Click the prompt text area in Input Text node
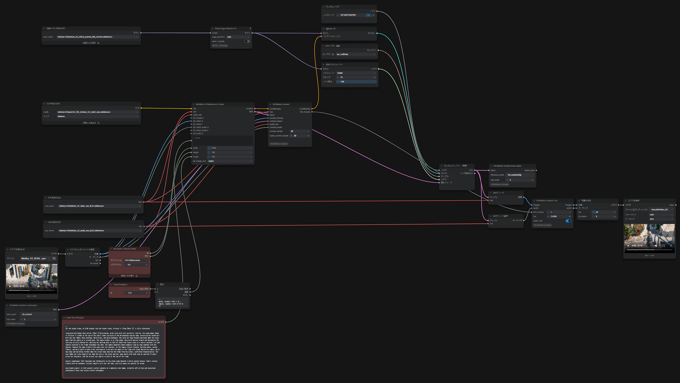This screenshot has height=383, width=680. (114, 349)
